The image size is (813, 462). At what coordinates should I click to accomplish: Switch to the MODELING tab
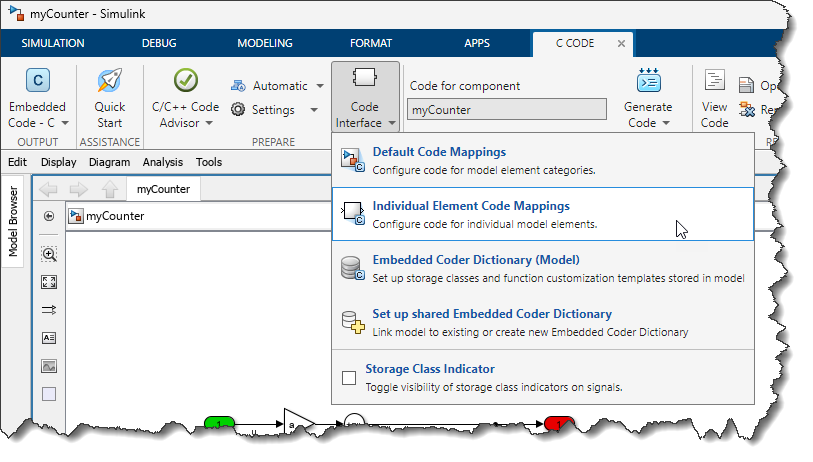[264, 43]
